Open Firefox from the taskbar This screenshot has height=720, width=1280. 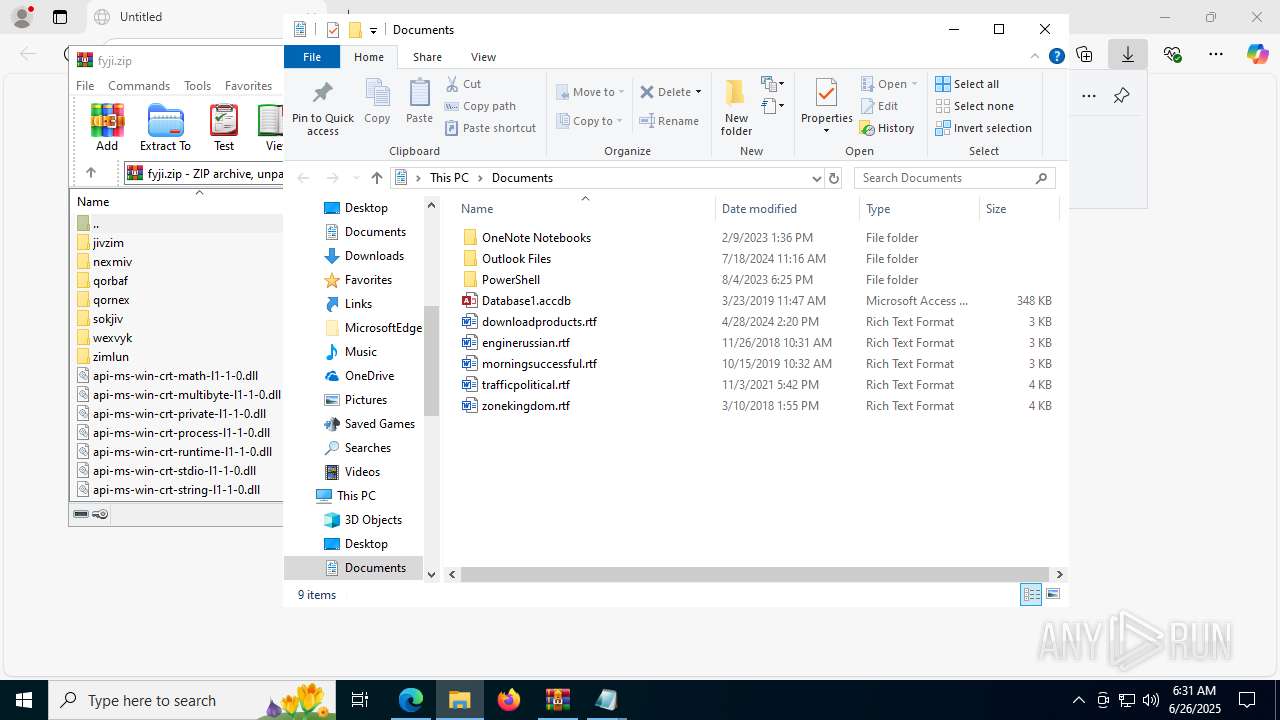coord(509,700)
